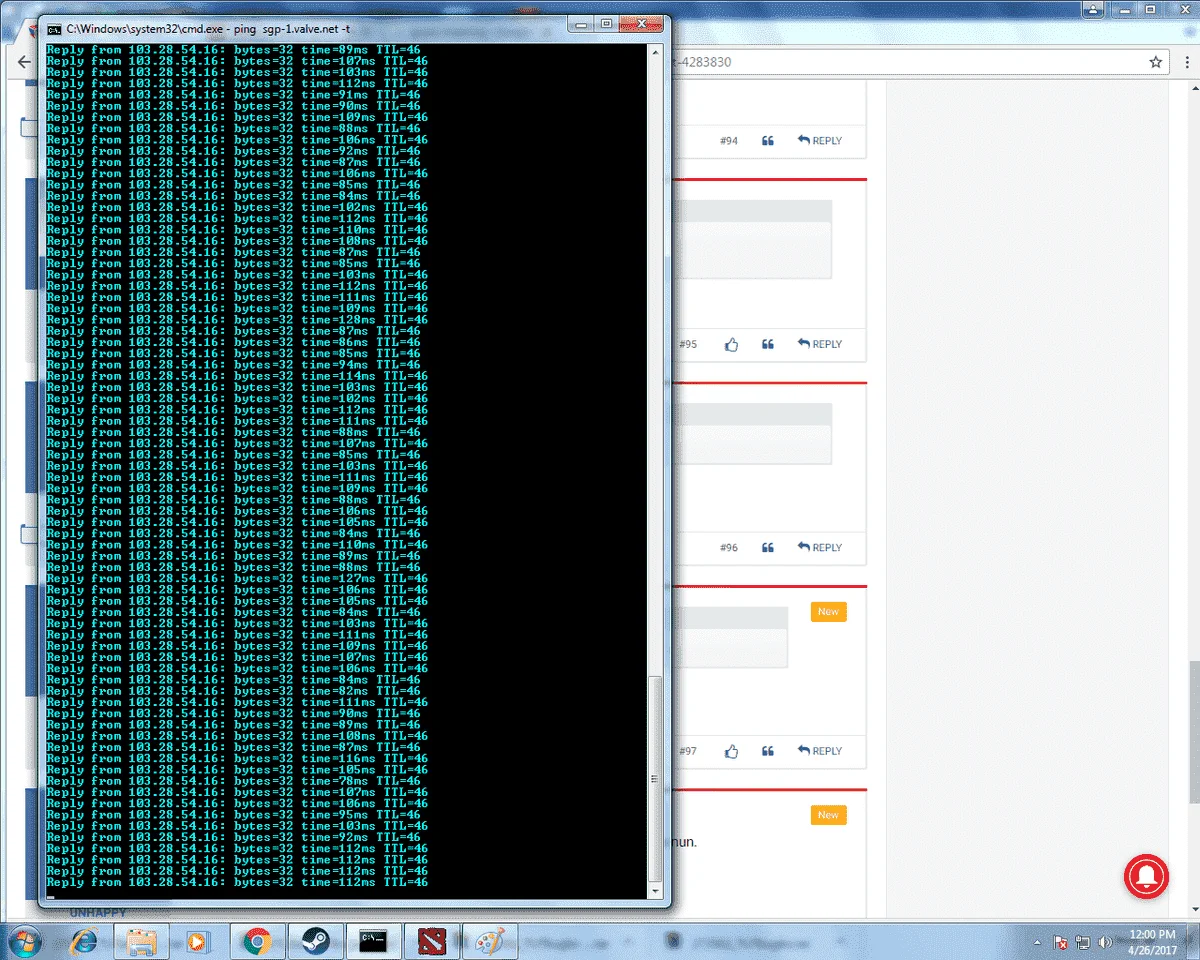Open the volume control tray icon
The image size is (1200, 960).
point(1105,942)
